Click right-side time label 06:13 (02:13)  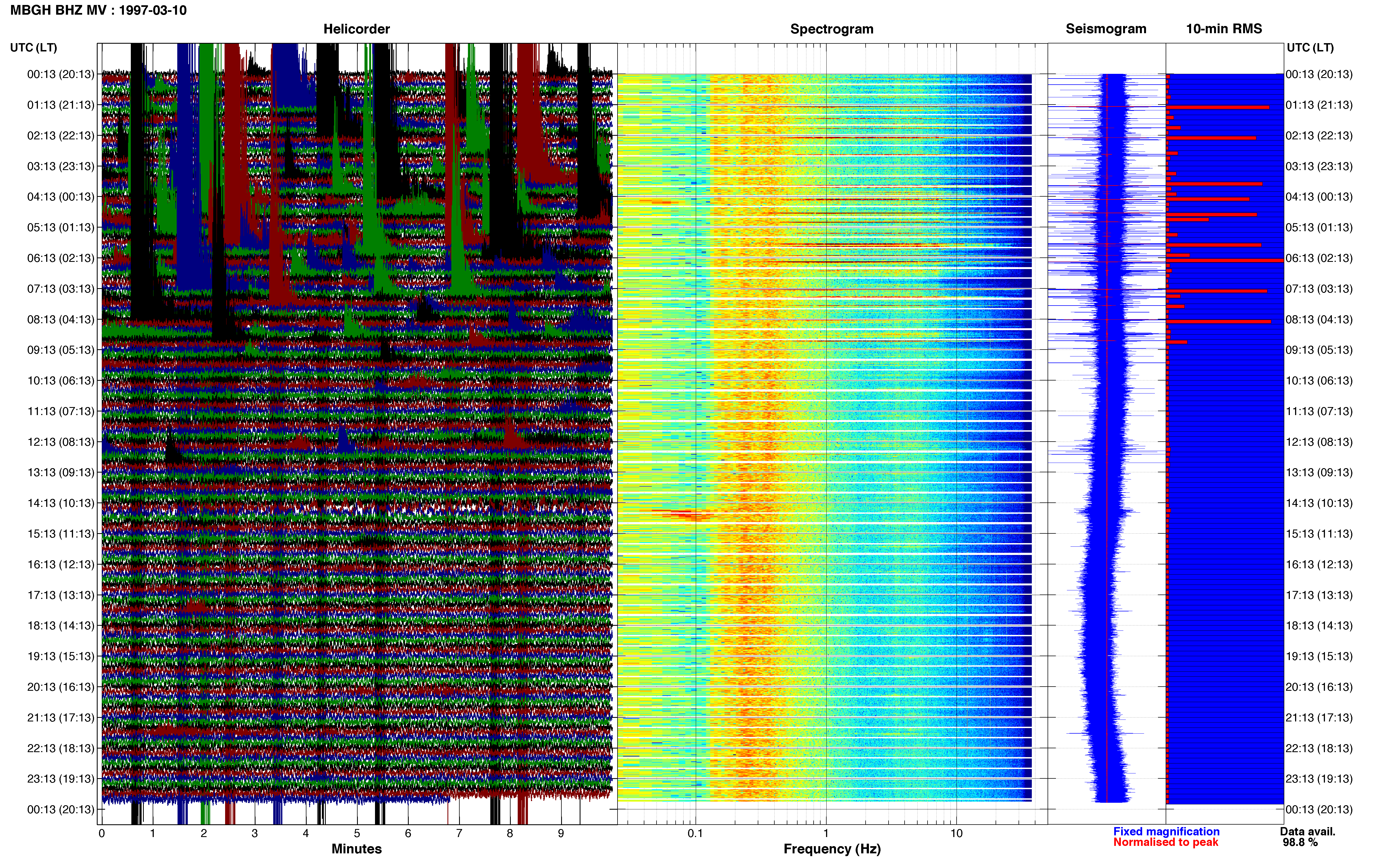tap(1319, 258)
